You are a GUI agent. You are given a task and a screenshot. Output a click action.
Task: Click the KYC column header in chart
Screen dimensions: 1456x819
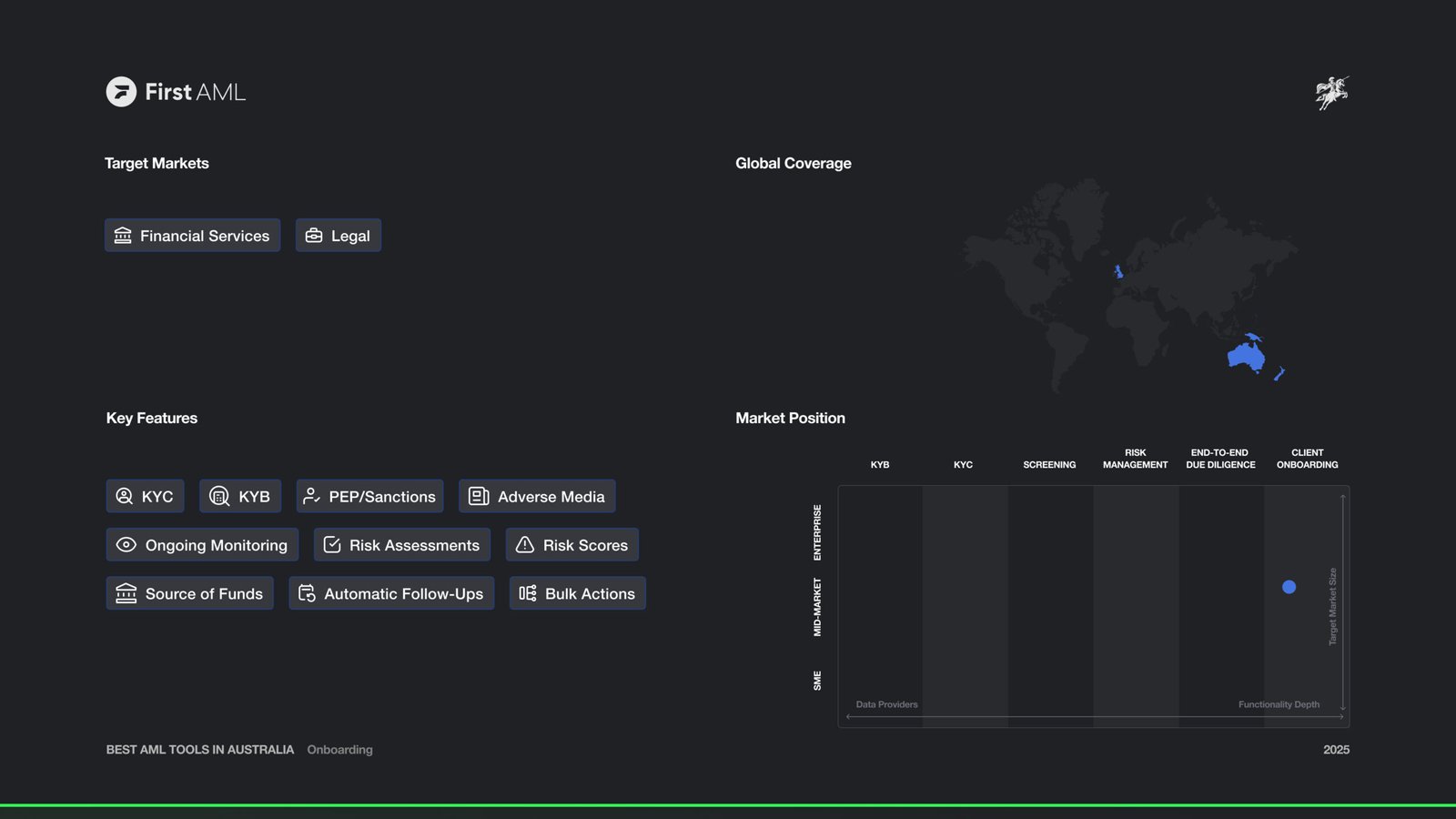[x=963, y=465]
